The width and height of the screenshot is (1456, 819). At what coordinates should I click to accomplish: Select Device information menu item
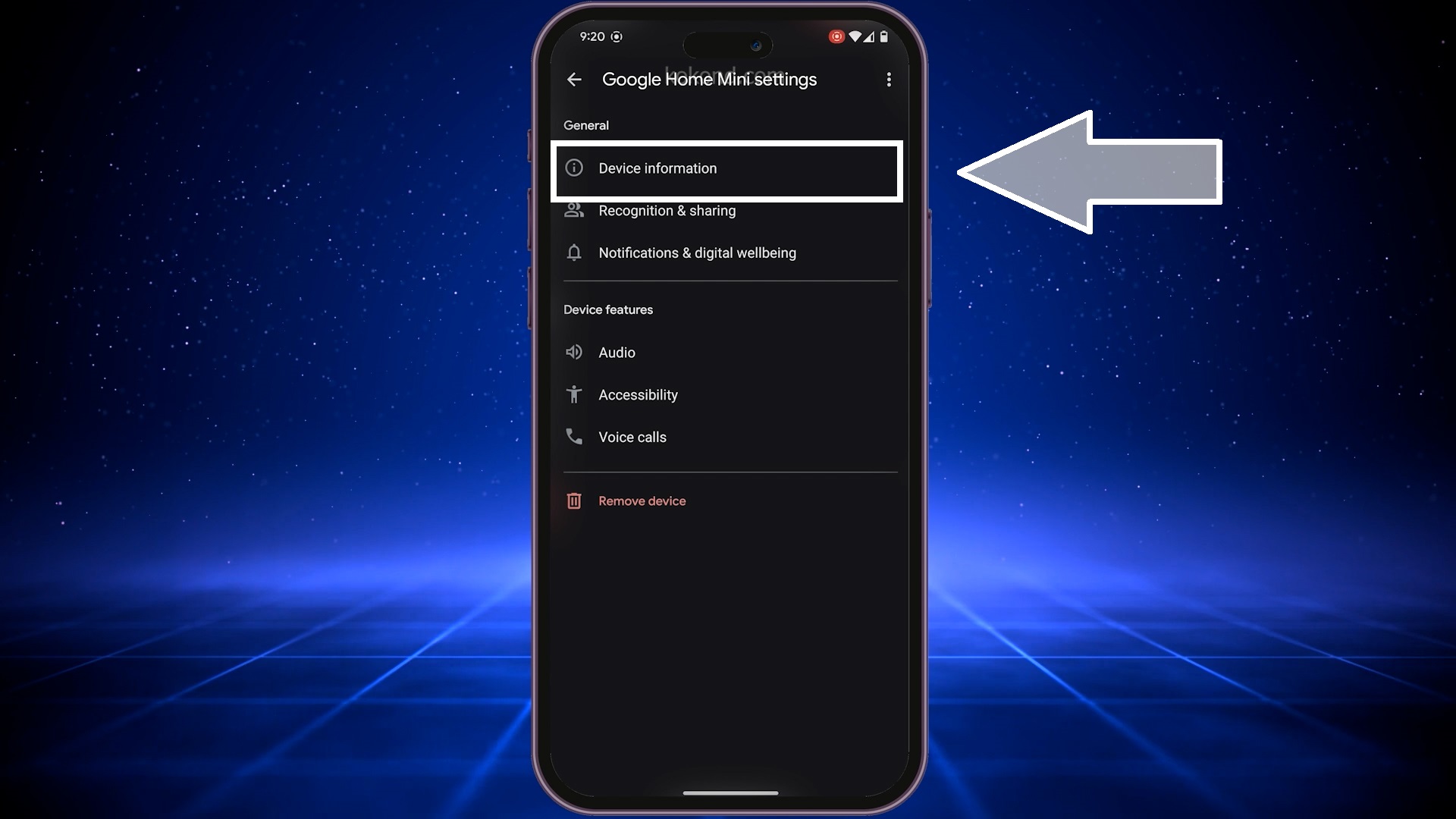tap(729, 168)
